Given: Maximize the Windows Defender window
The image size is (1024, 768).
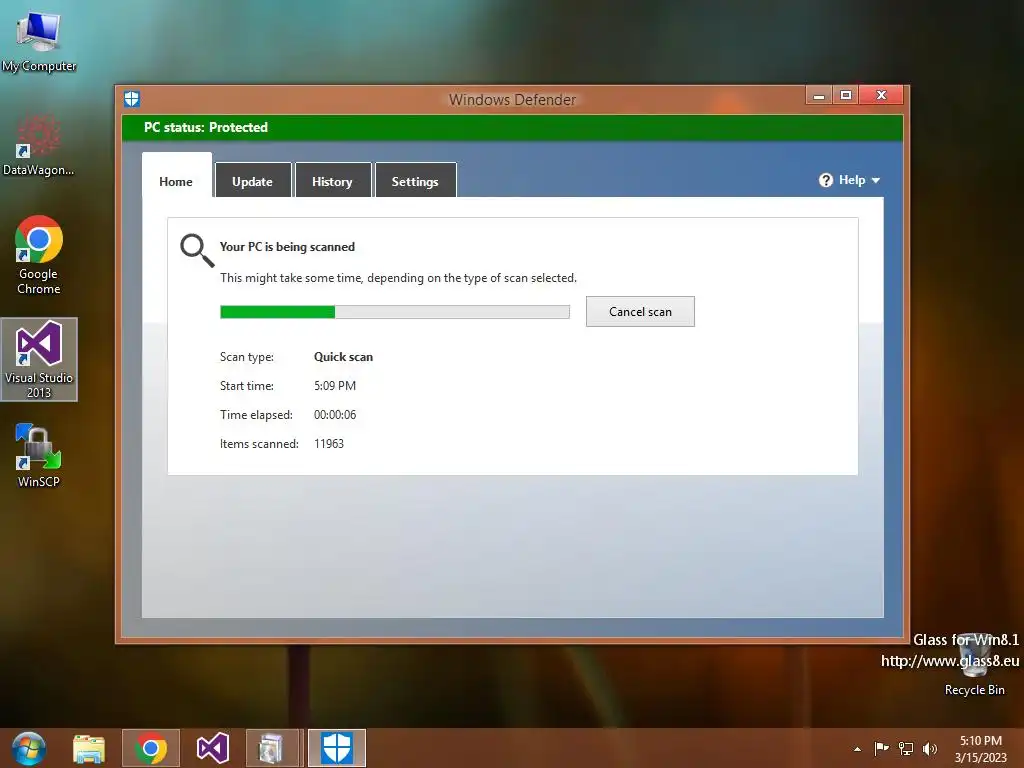Looking at the screenshot, I should [x=846, y=95].
